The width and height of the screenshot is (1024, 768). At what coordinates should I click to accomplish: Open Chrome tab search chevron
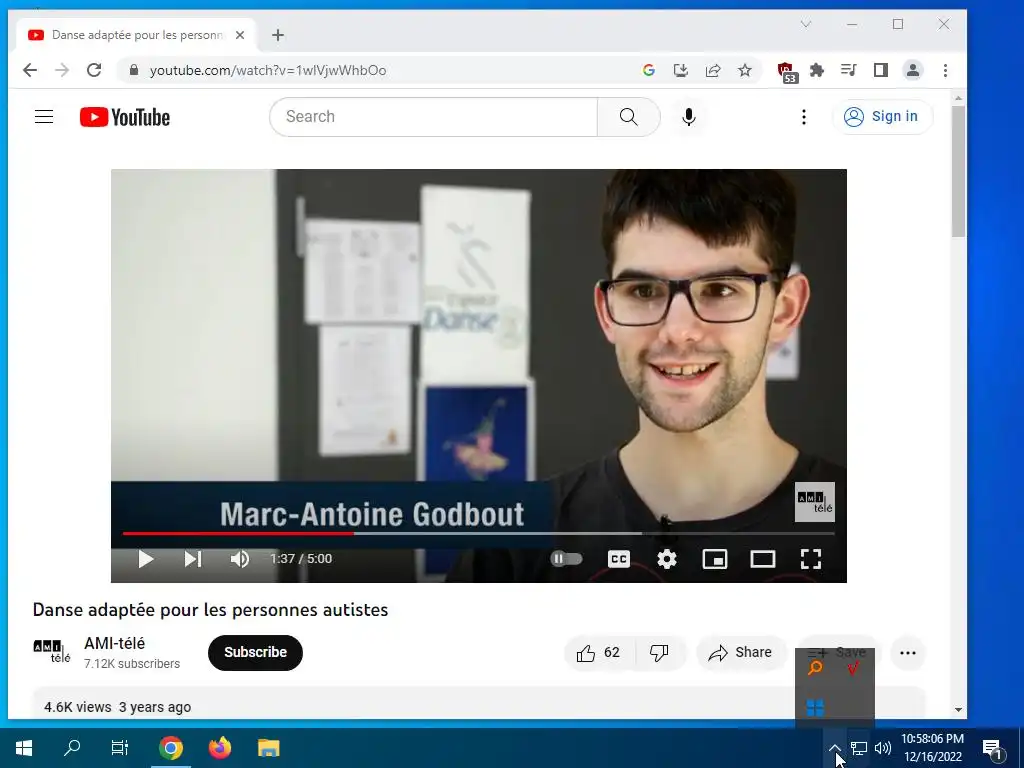806,24
